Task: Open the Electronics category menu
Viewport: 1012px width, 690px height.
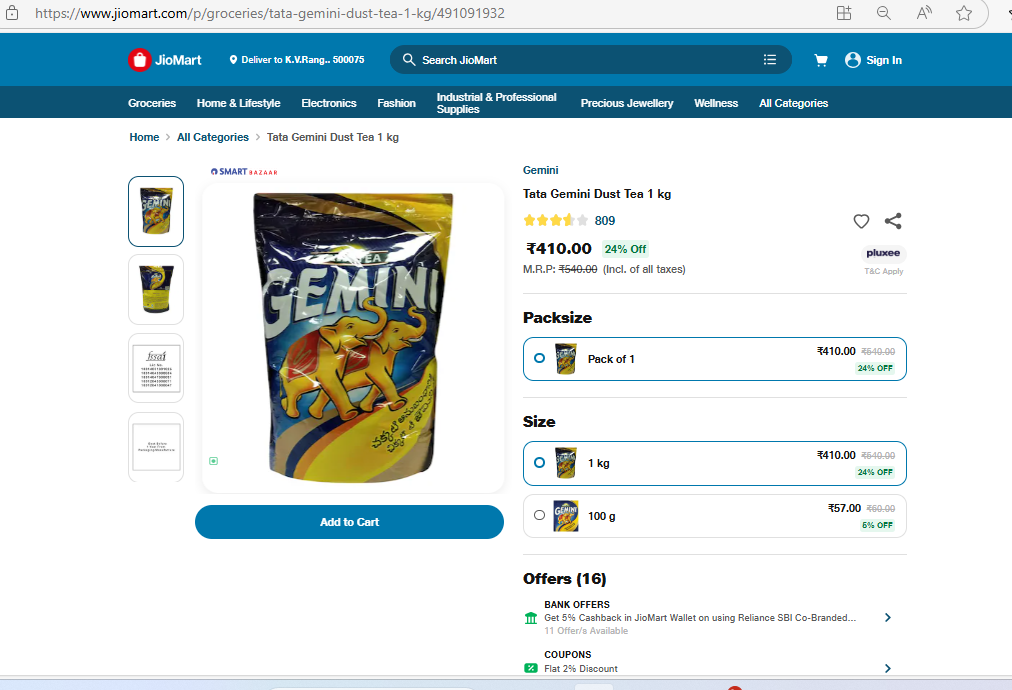Action: click(x=329, y=103)
